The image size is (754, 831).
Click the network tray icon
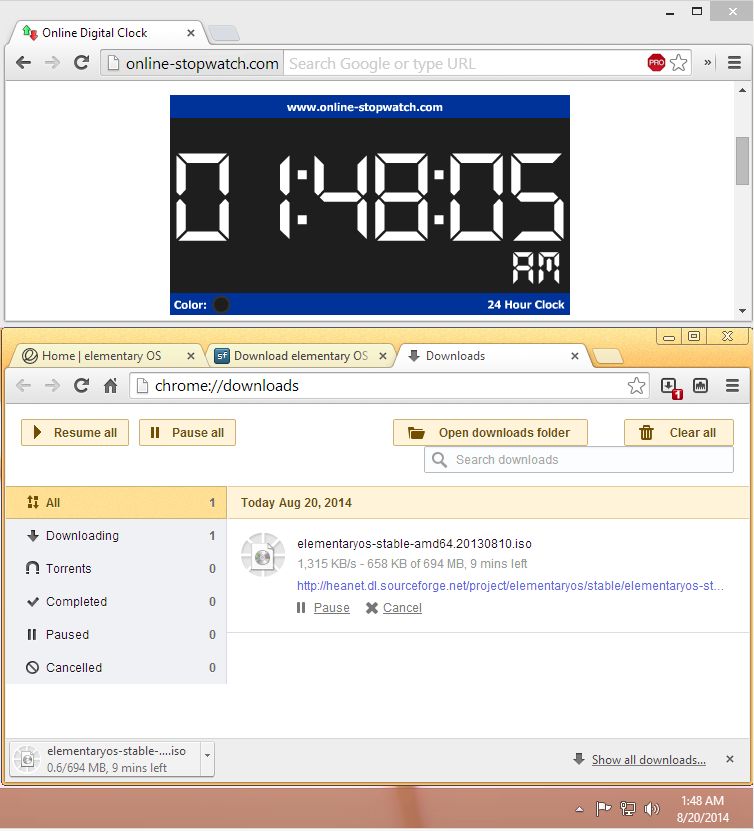click(x=628, y=809)
